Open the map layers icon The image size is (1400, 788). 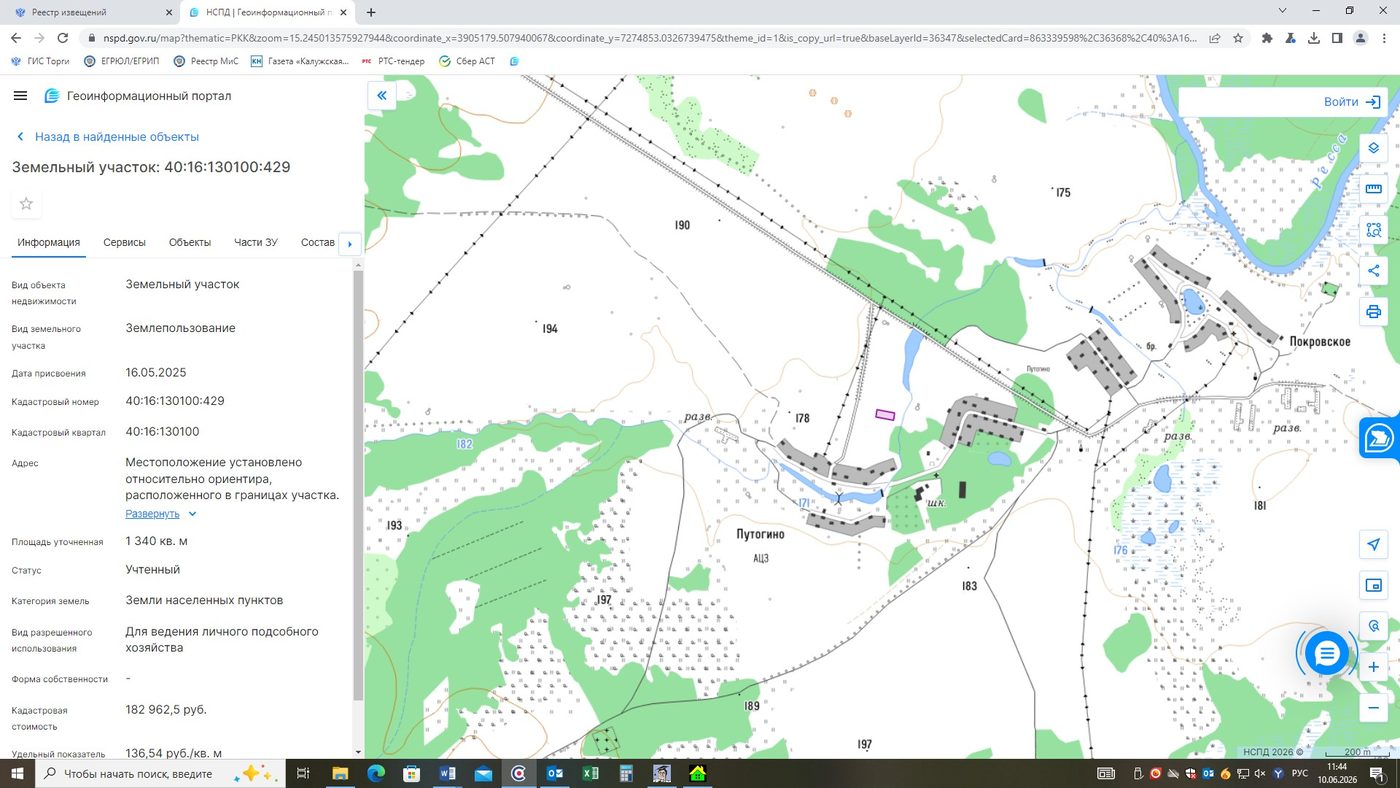click(1373, 148)
